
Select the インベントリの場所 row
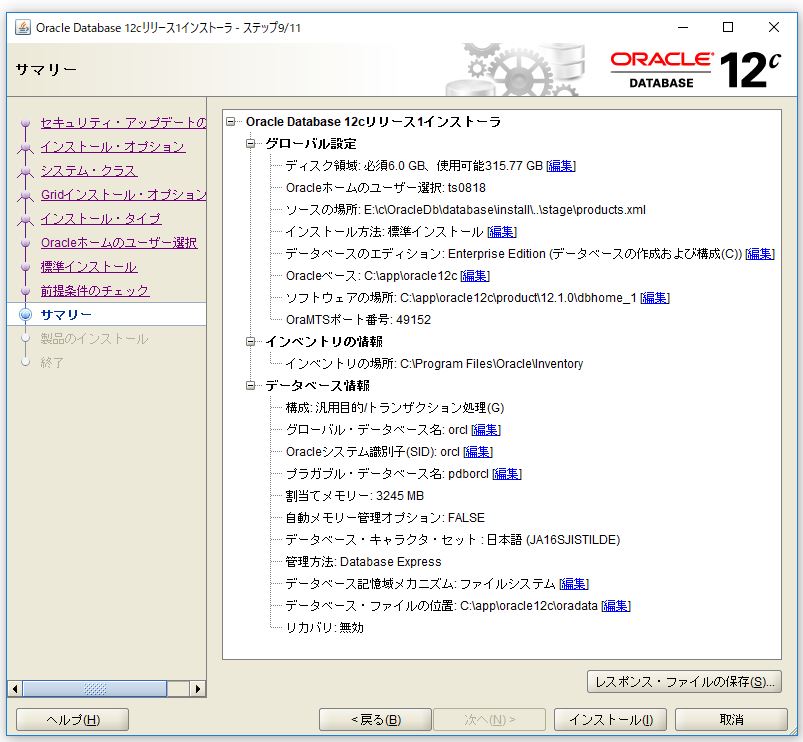coord(434,364)
